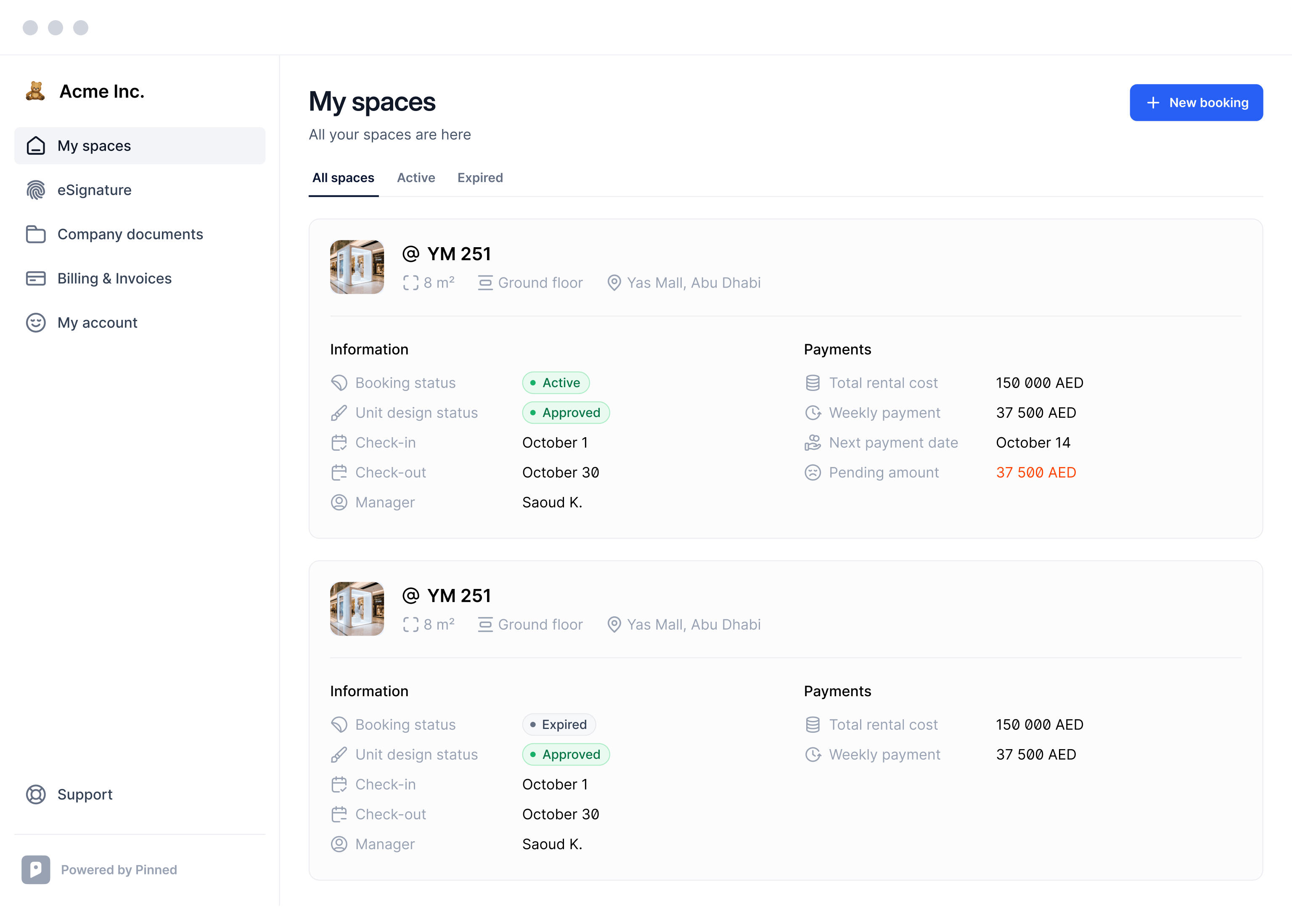This screenshot has height=924, width=1292.
Task: Click the New booking button
Action: [1196, 103]
